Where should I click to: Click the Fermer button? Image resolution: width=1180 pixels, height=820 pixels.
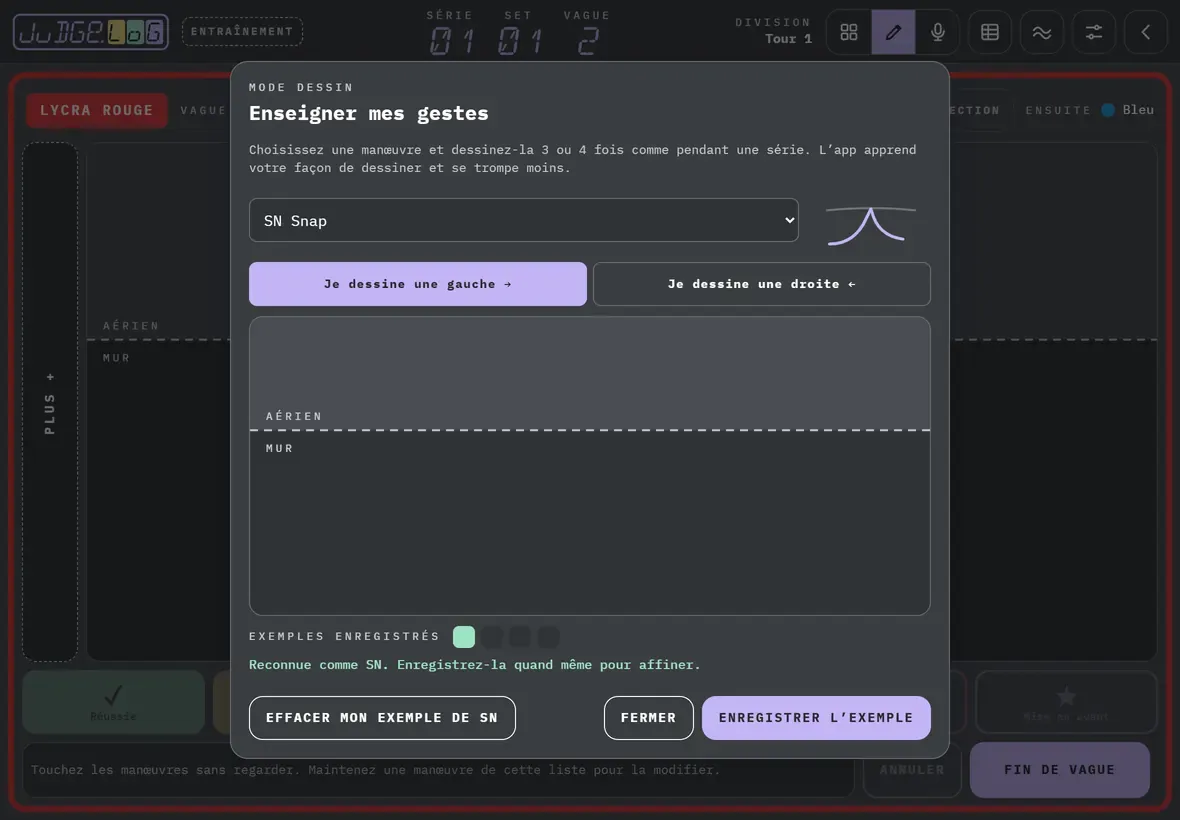649,718
